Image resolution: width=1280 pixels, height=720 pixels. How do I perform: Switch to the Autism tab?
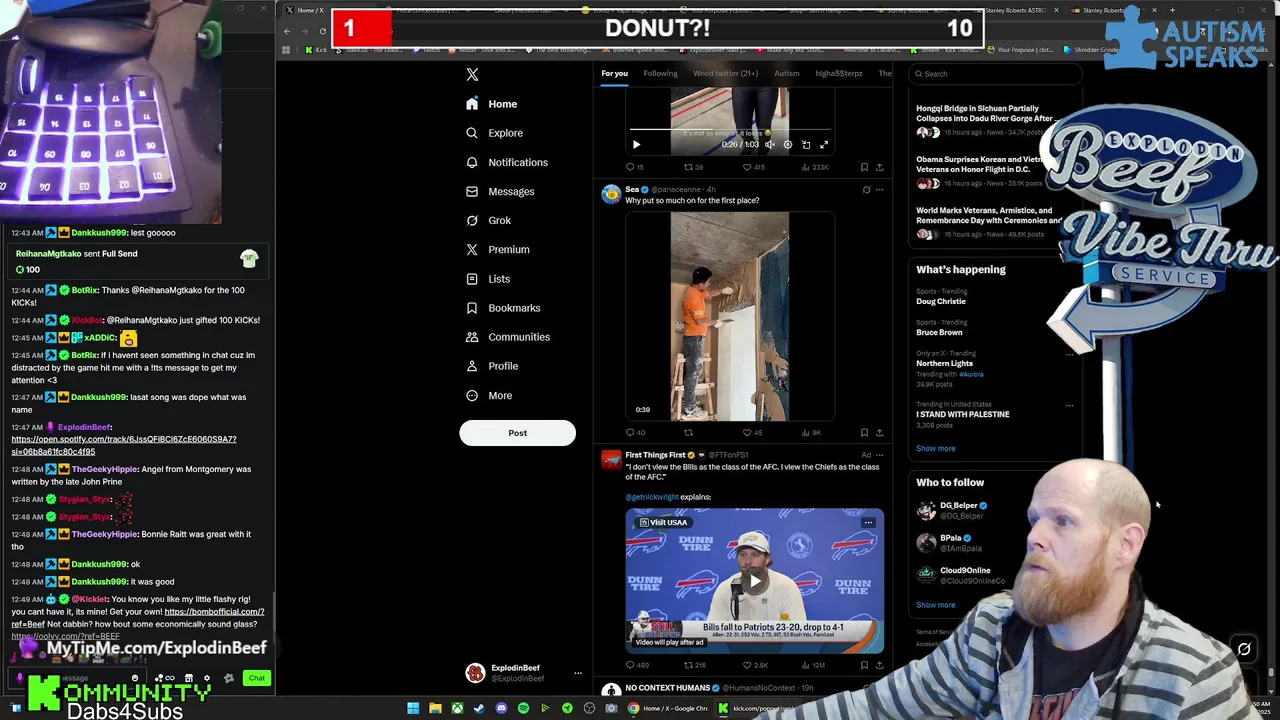tap(786, 73)
